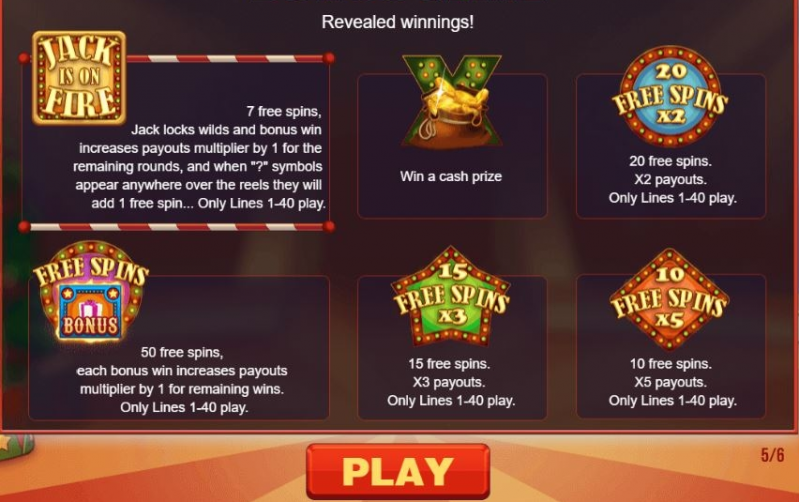The image size is (799, 502).
Task: Click 'Only Lines 1-40 play' under 50 free spins
Action: click(184, 408)
